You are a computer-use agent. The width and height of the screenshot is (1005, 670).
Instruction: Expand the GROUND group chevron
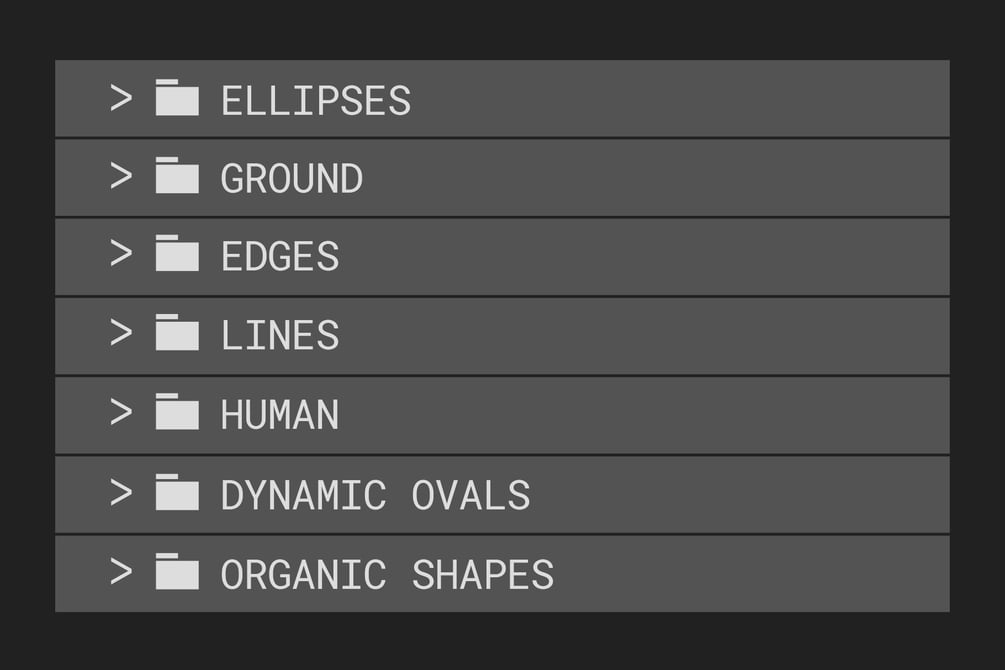click(x=121, y=176)
